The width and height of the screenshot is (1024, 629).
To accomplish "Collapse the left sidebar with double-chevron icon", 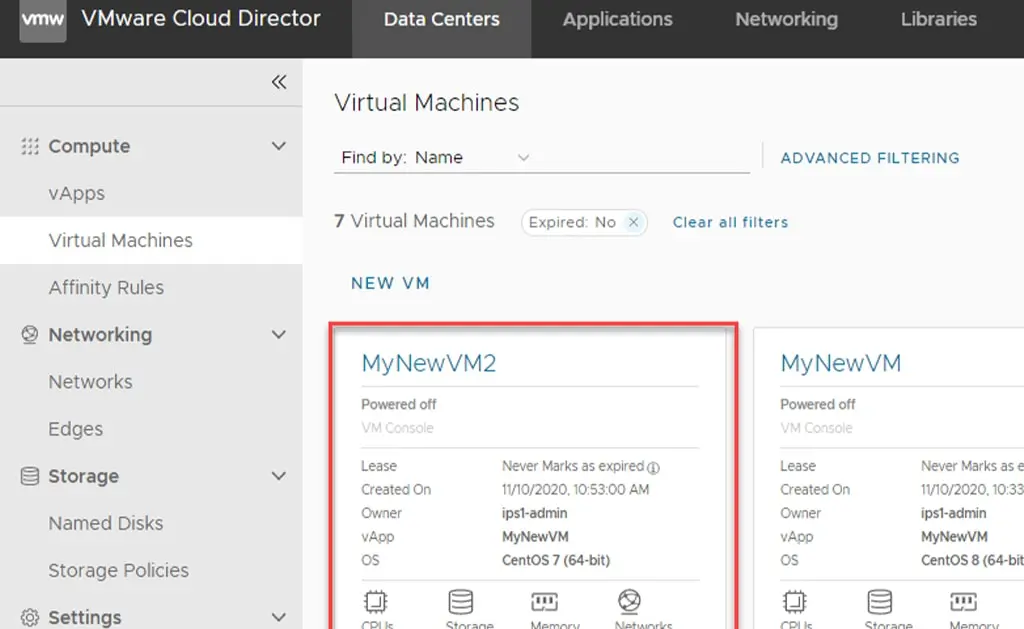I will click(279, 82).
